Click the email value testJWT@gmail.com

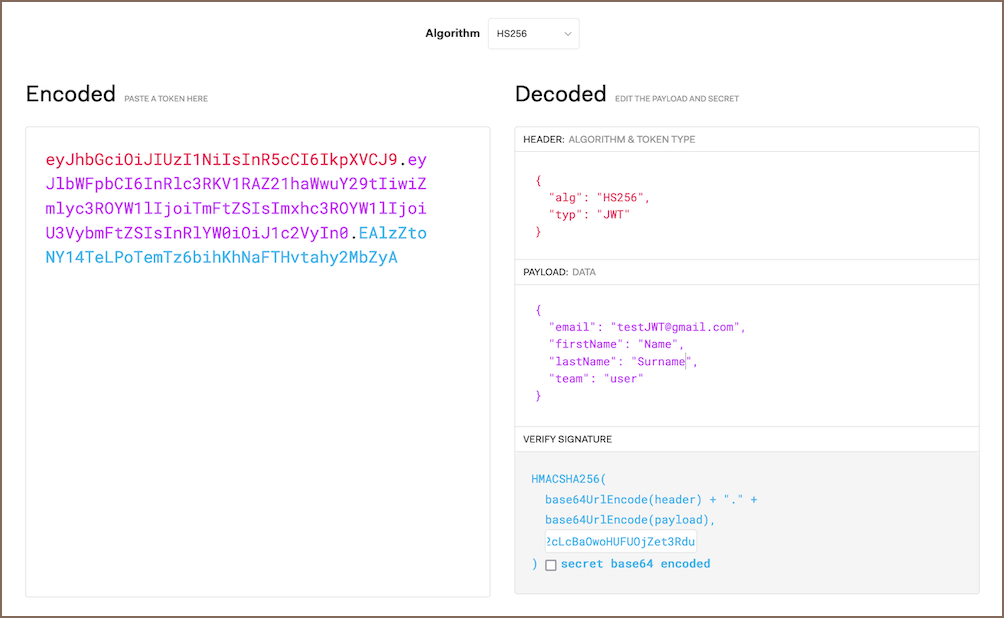tap(676, 327)
